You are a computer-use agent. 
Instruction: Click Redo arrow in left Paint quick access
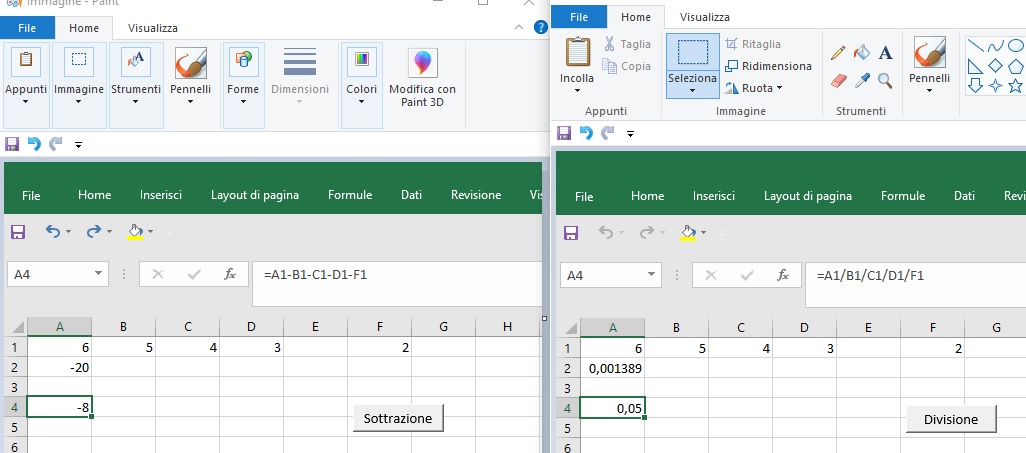(x=56, y=143)
